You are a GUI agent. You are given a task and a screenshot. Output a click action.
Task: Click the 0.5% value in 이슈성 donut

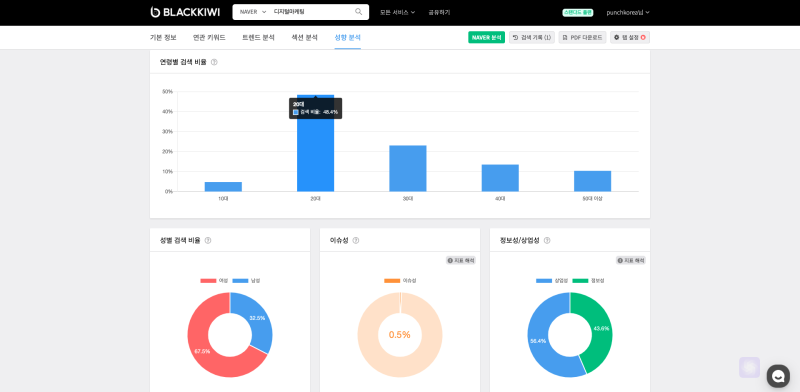[399, 335]
